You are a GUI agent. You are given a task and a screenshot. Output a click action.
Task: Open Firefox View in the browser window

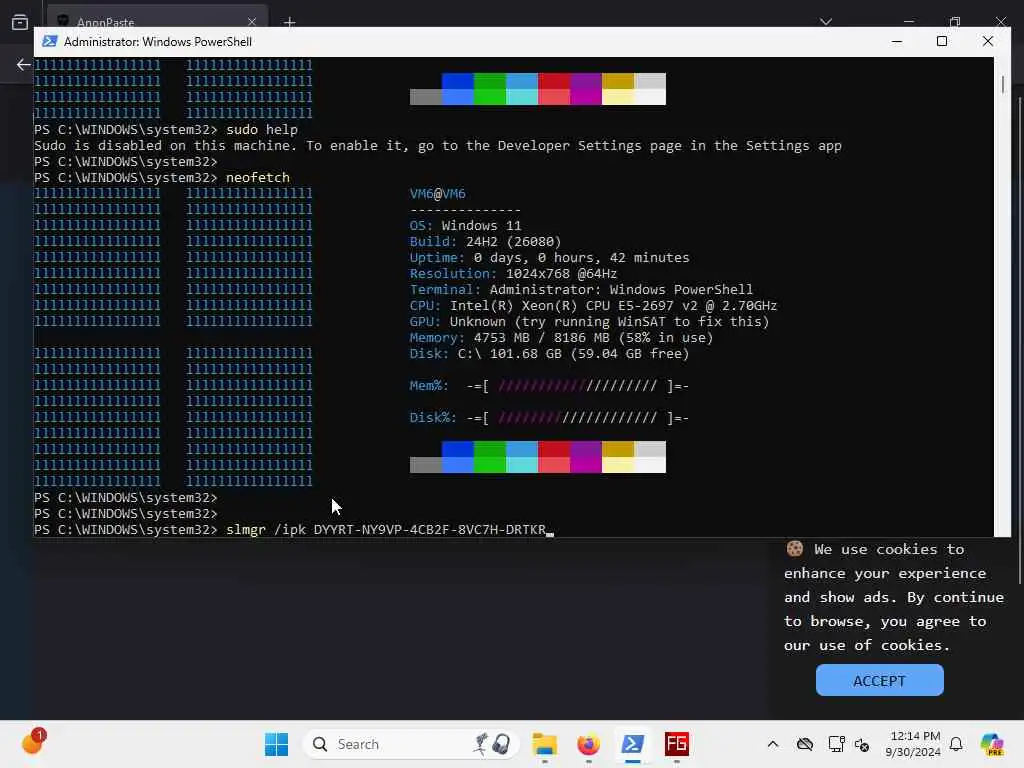[x=20, y=22]
